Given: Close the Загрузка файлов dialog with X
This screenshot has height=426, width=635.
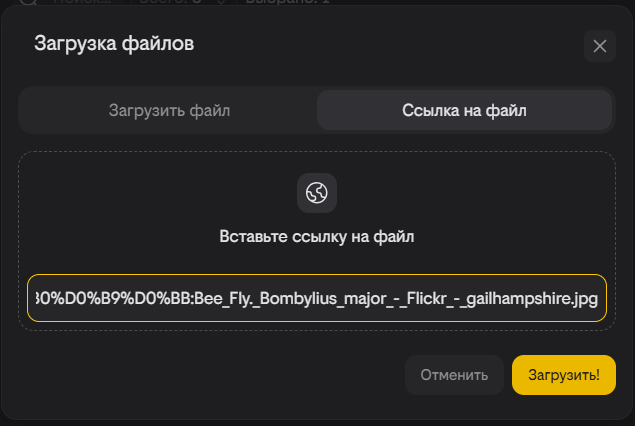Looking at the screenshot, I should pos(599,46).
